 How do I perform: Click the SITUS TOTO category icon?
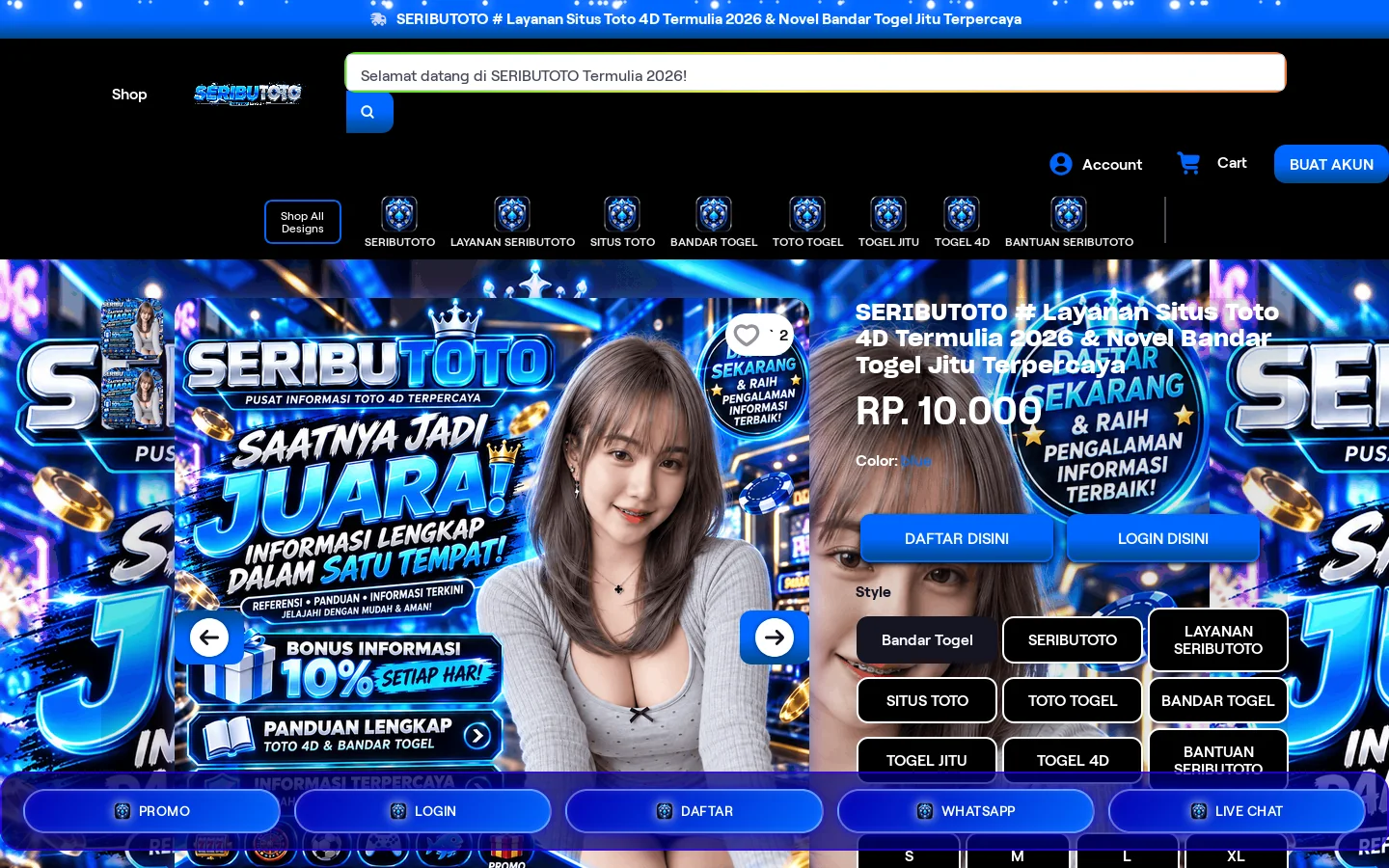[x=622, y=214]
